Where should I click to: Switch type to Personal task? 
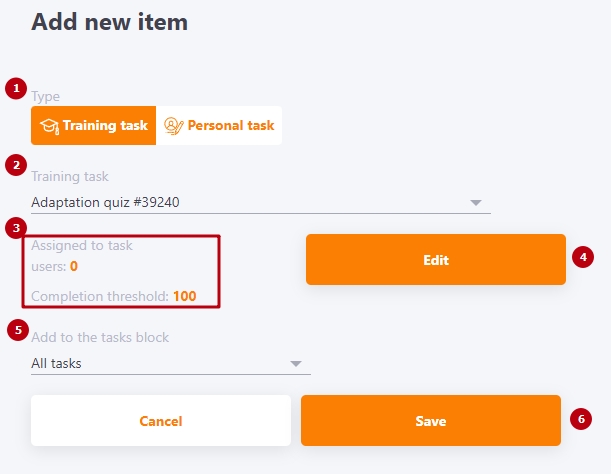[219, 126]
